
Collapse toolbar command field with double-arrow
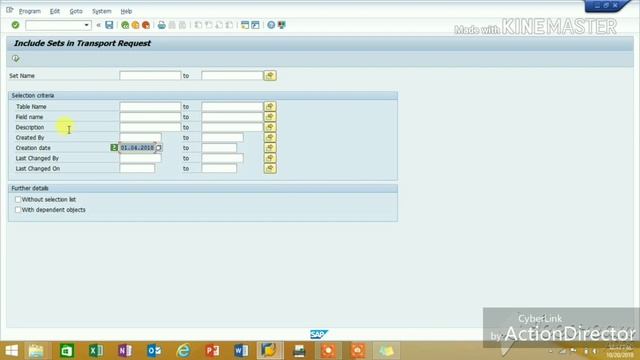coord(98,25)
